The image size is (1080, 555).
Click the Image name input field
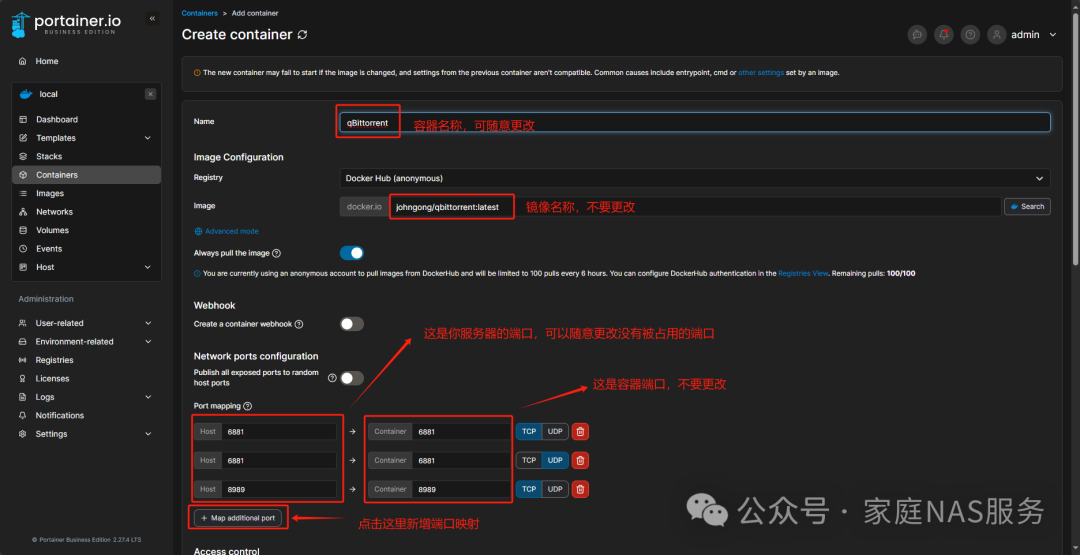click(696, 207)
